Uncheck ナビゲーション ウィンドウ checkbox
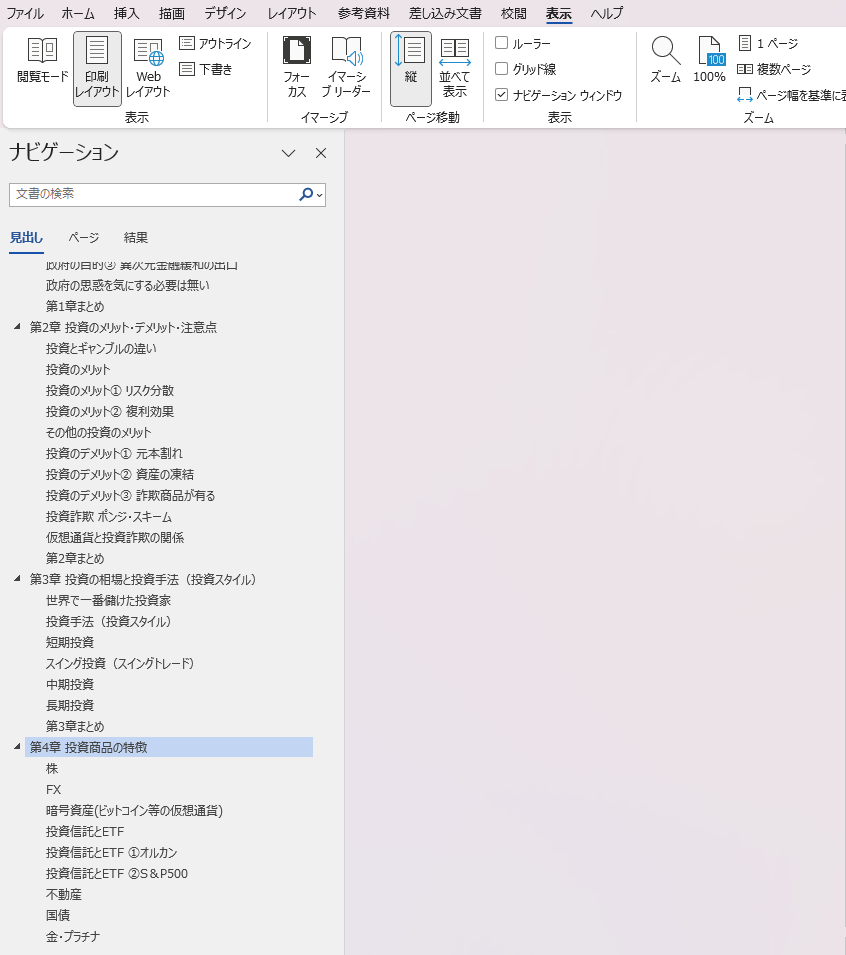Viewport: 846px width, 955px height. [502, 95]
